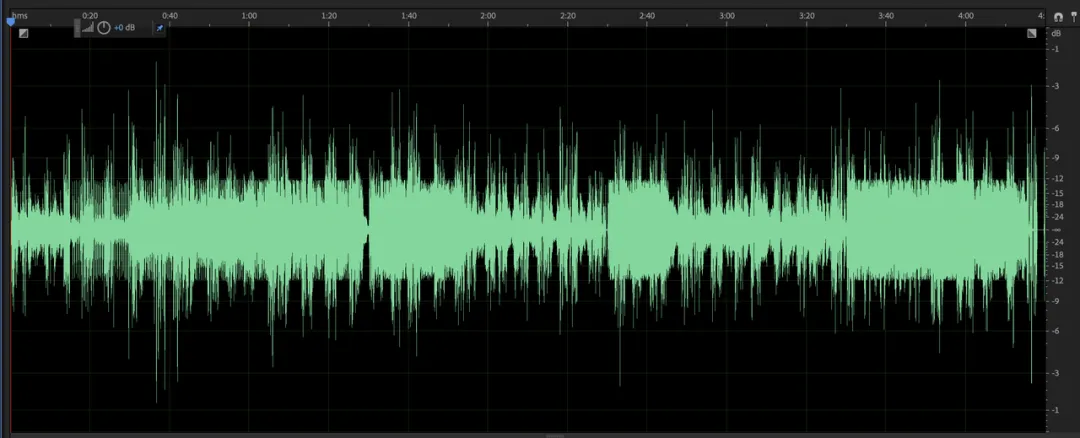Click the fade in handle
Screen dimensions: 1080x438
coord(23,33)
